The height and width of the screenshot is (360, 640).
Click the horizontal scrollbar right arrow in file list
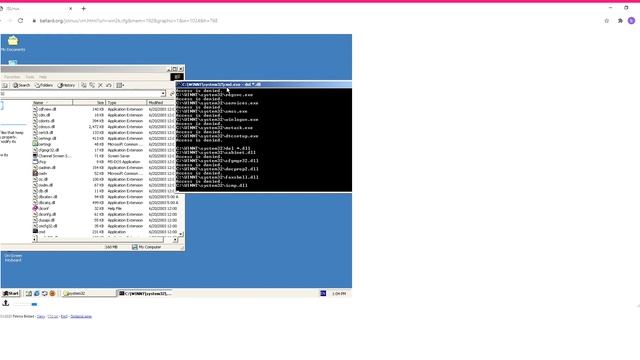(175, 240)
